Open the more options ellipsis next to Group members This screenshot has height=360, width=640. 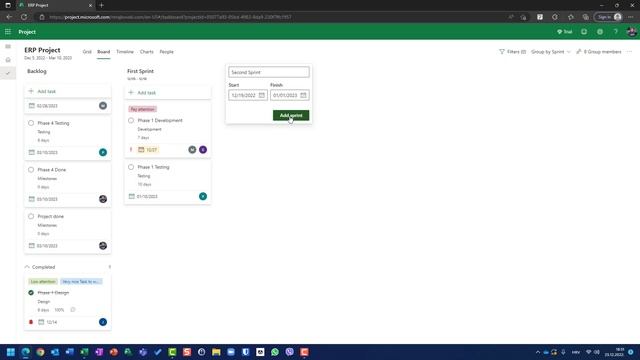pos(629,52)
